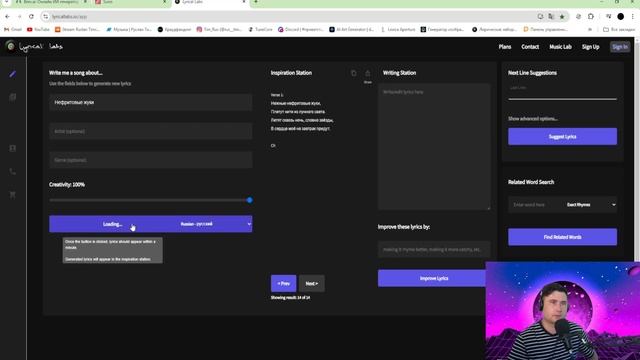Click the song topic input field
This screenshot has height=360, width=640.
point(151,102)
